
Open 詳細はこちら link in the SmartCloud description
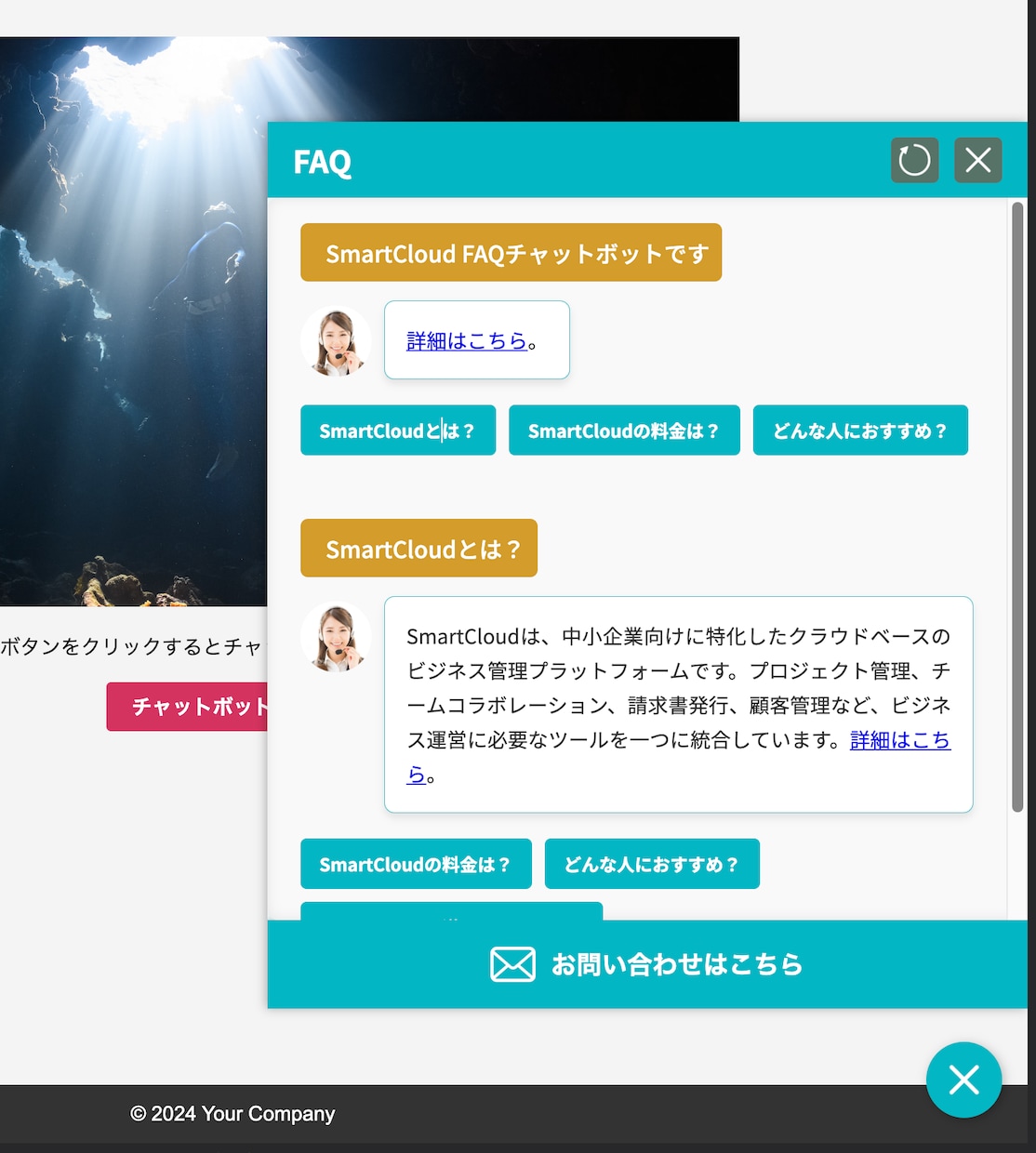[x=899, y=740]
